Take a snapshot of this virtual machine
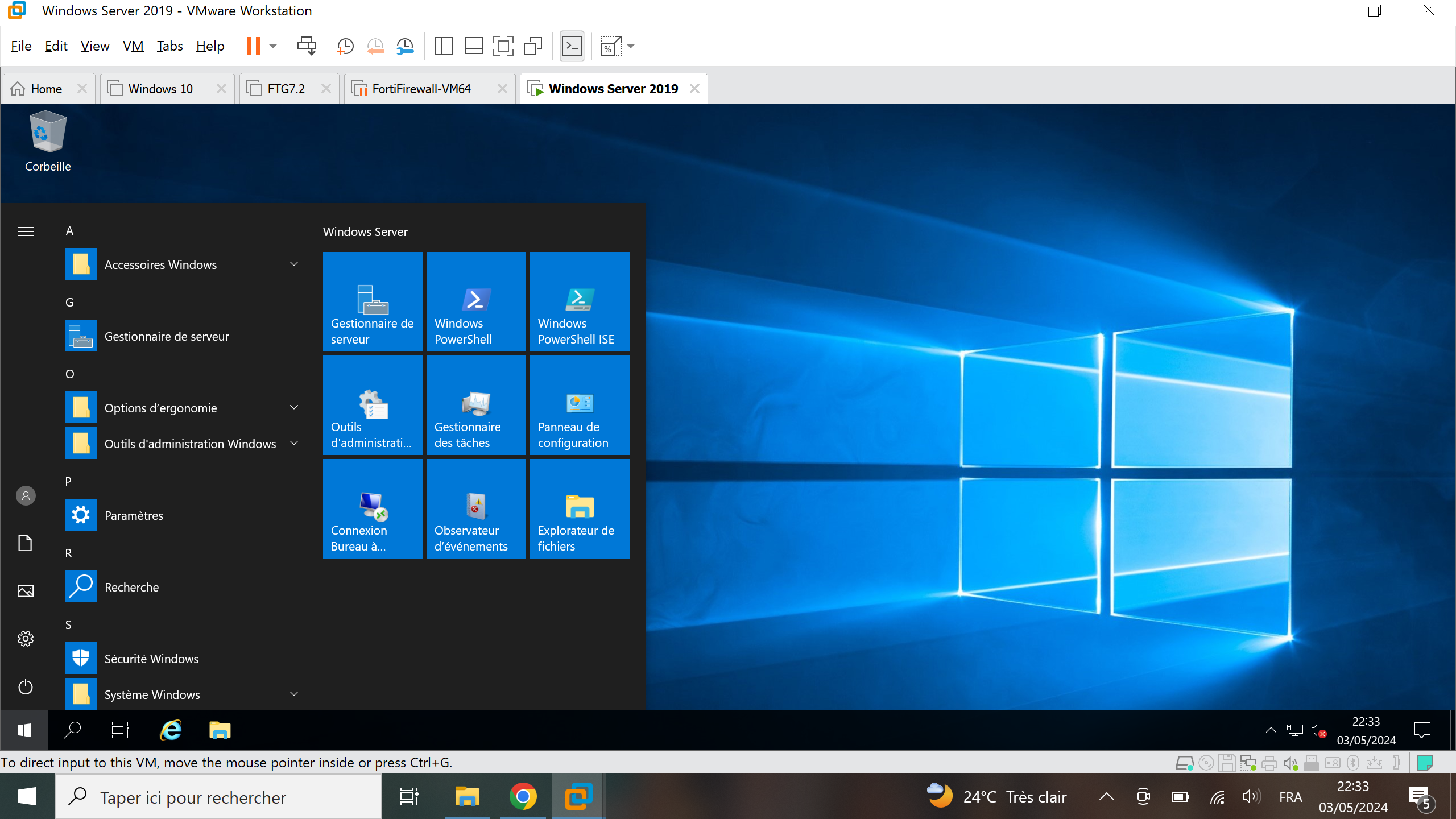This screenshot has width=1456, height=819. pyautogui.click(x=345, y=46)
